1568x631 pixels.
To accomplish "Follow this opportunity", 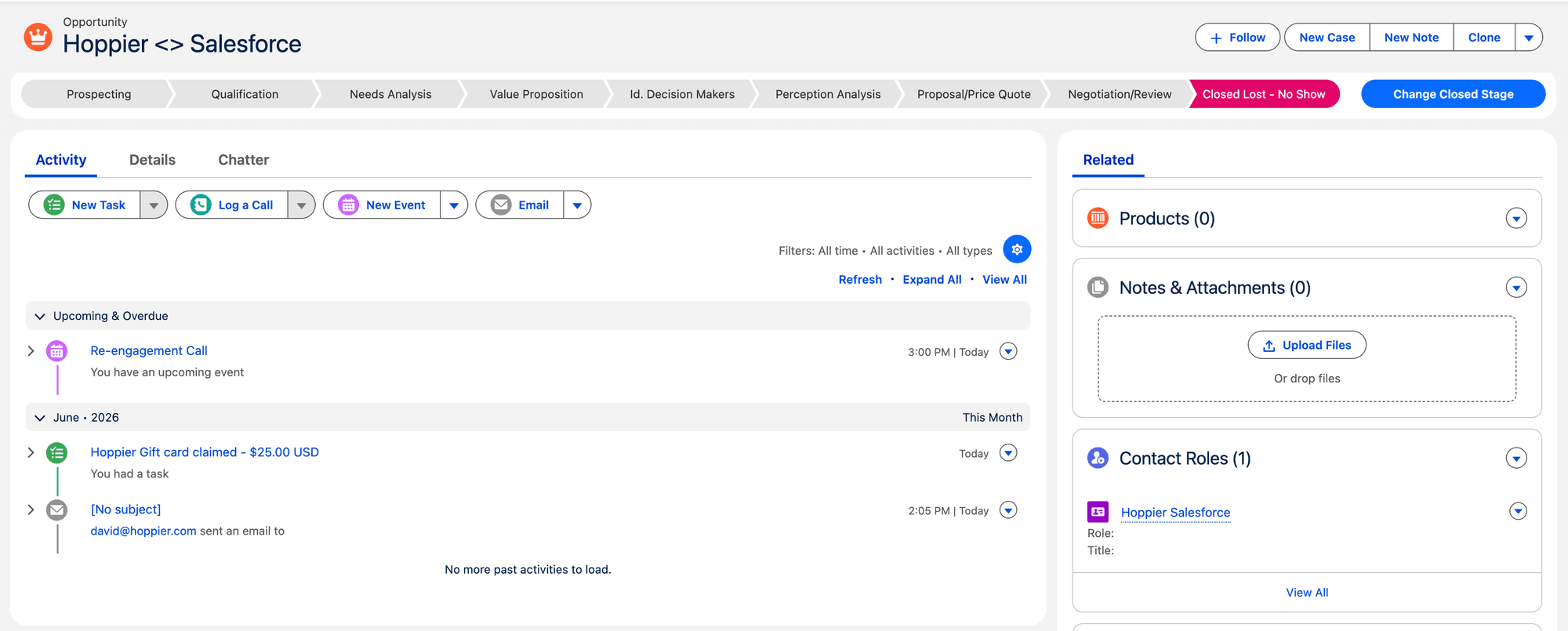I will (1237, 38).
